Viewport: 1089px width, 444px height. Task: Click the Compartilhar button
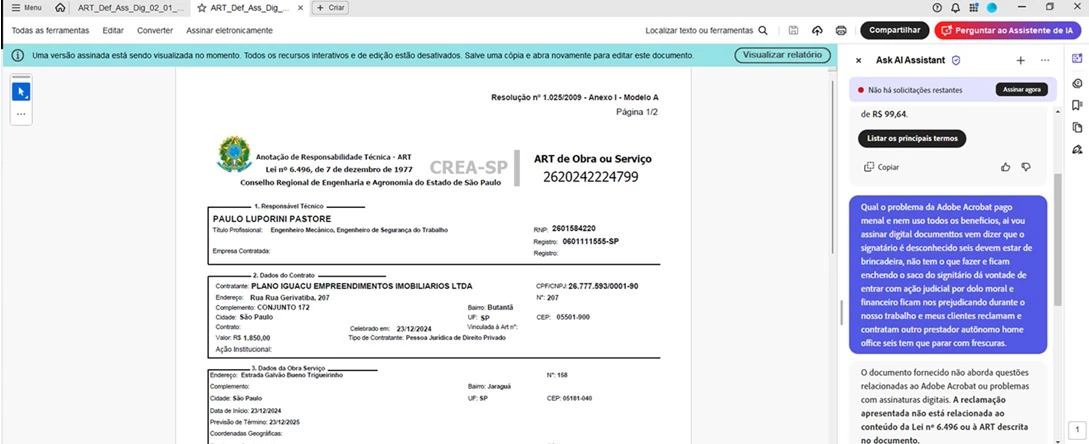(895, 31)
